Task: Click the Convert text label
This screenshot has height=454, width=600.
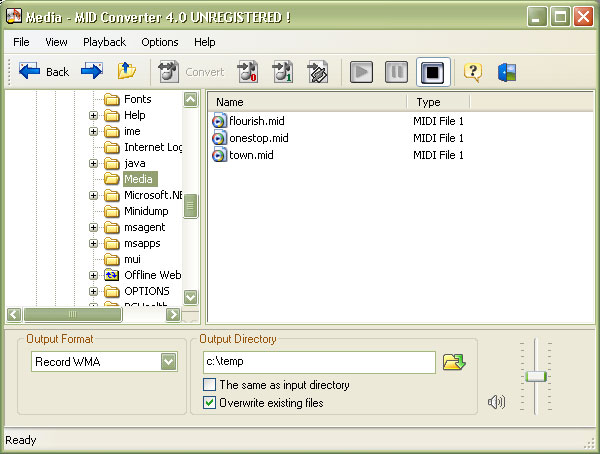Action: click(205, 72)
